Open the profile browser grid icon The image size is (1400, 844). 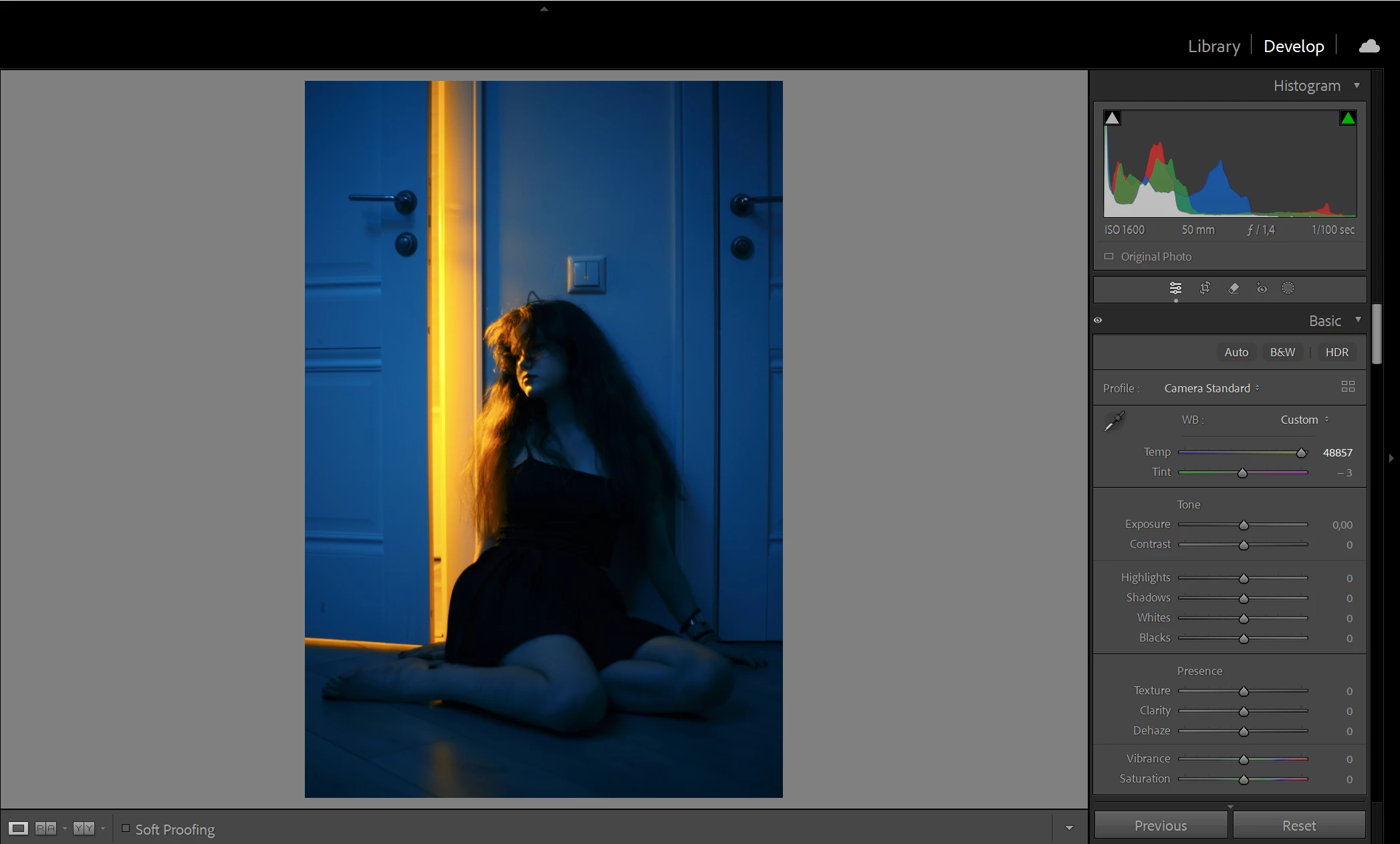(x=1348, y=387)
